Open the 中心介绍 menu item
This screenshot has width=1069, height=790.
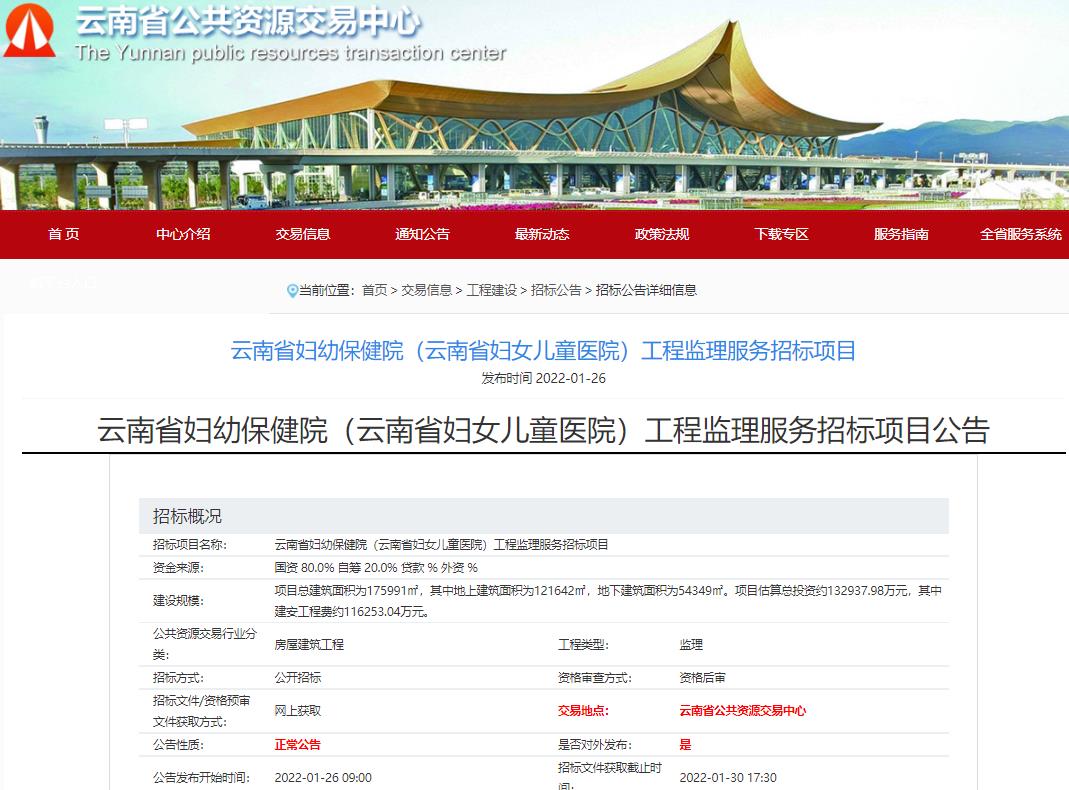(183, 234)
